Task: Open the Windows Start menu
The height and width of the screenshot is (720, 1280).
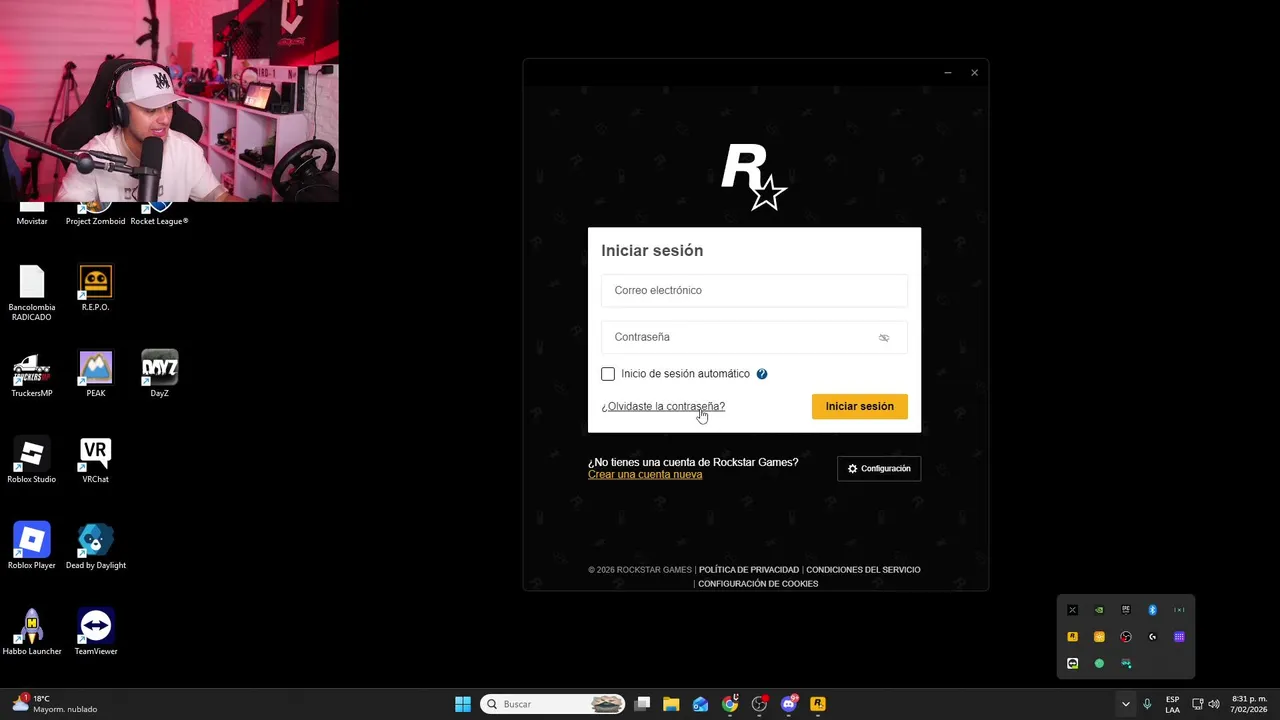Action: (463, 704)
